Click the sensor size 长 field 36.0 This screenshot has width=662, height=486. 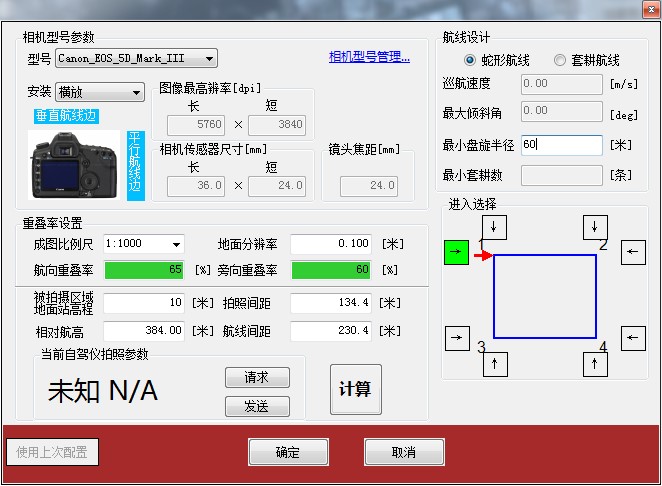pyautogui.click(x=196, y=186)
